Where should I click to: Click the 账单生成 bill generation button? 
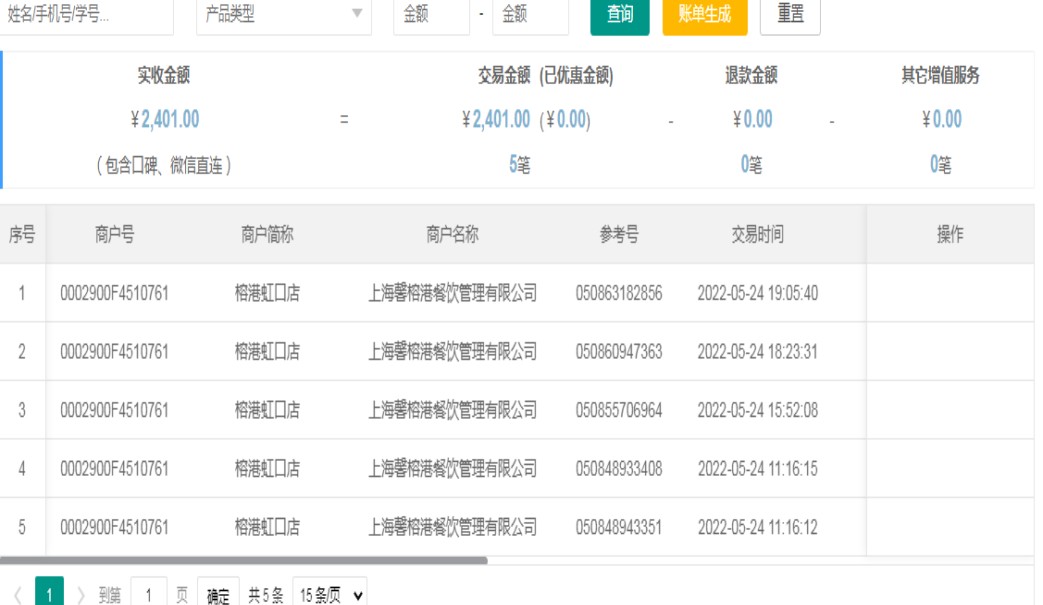(704, 15)
